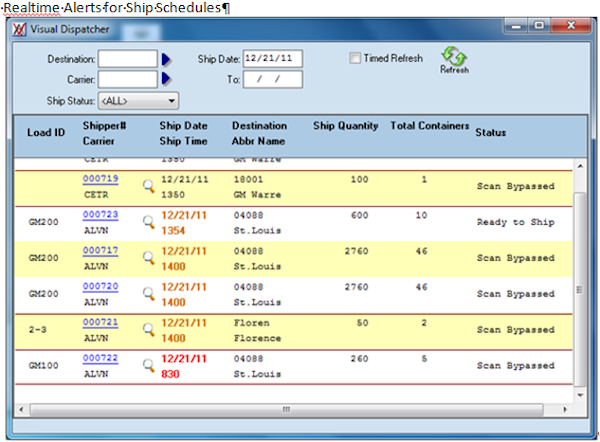600x442 pixels.
Task: Click Load ID 2-3 cell
Action: (38, 329)
